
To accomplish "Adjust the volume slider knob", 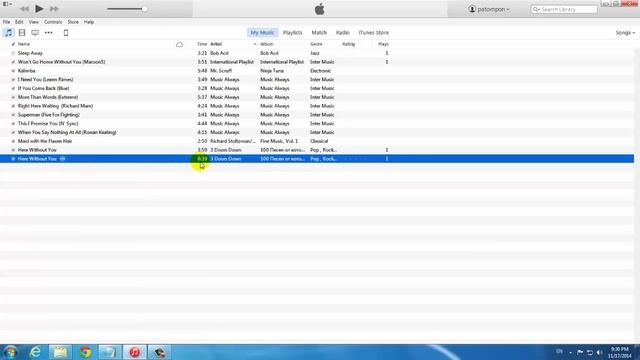I will pyautogui.click(x=144, y=9).
